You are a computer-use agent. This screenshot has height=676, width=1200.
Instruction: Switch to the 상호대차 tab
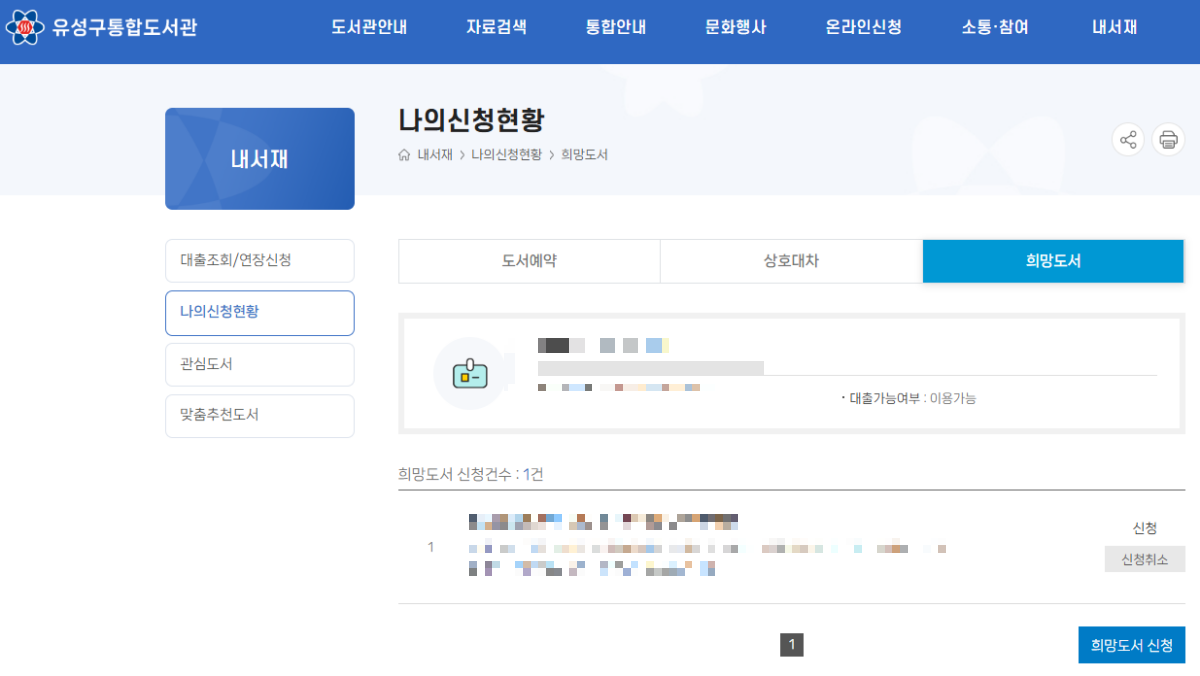click(791, 260)
